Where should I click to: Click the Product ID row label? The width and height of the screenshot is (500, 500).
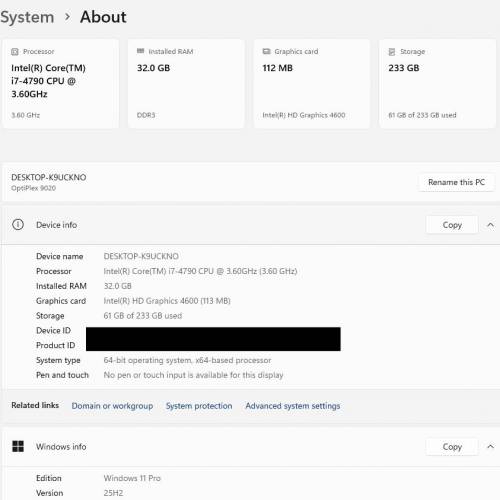click(56, 345)
